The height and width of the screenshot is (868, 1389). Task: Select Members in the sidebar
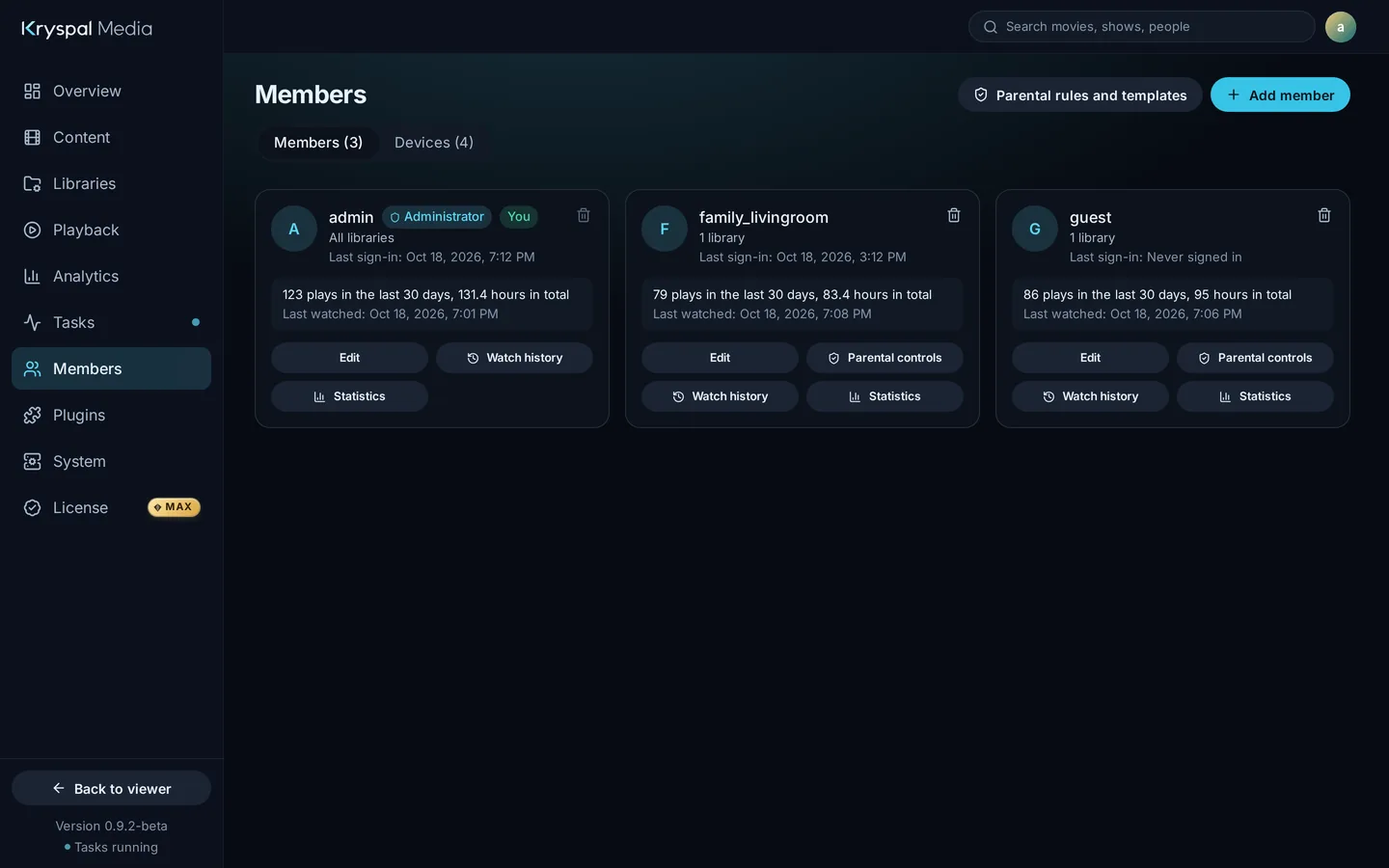[111, 368]
